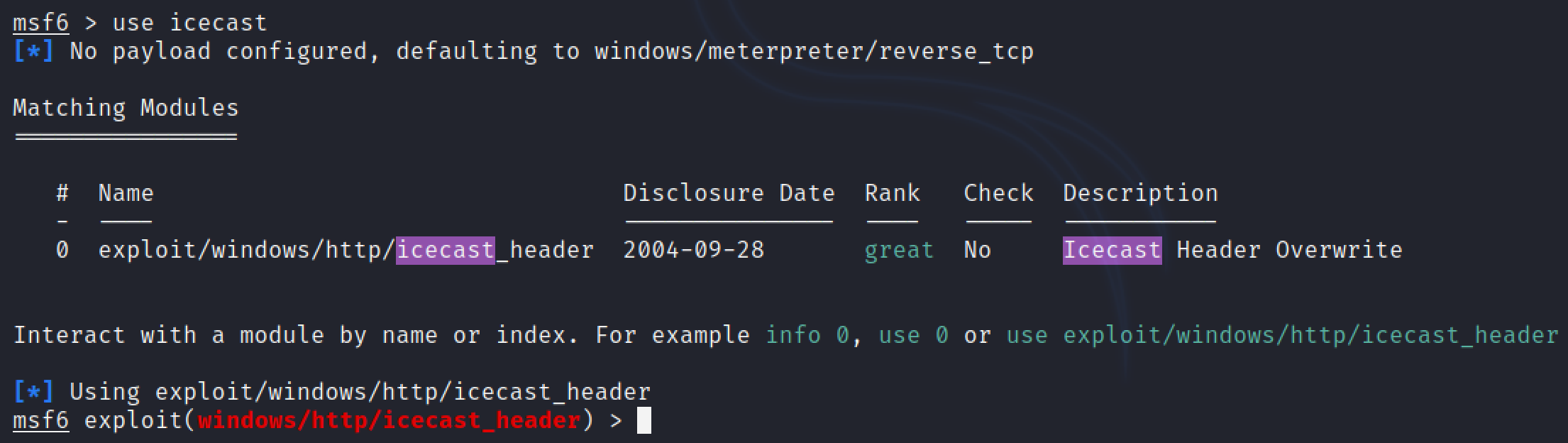The image size is (1568, 443).
Task: Click the 'No payload configured' status line
Action: 523,51
